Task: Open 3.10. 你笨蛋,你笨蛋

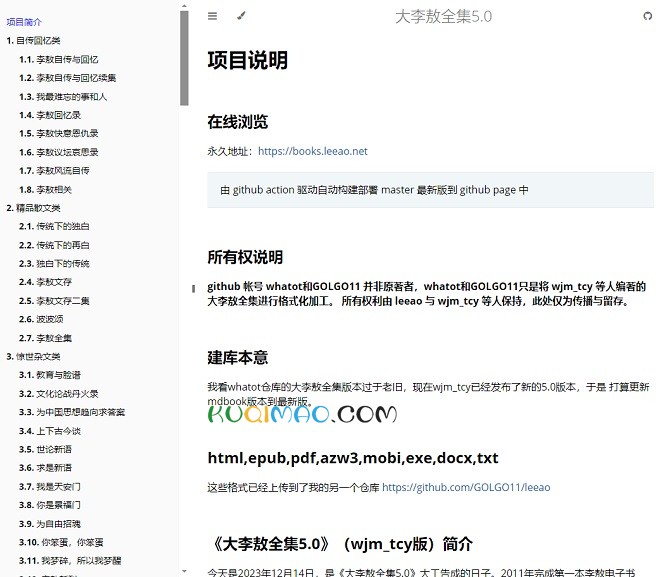Action: (61, 543)
